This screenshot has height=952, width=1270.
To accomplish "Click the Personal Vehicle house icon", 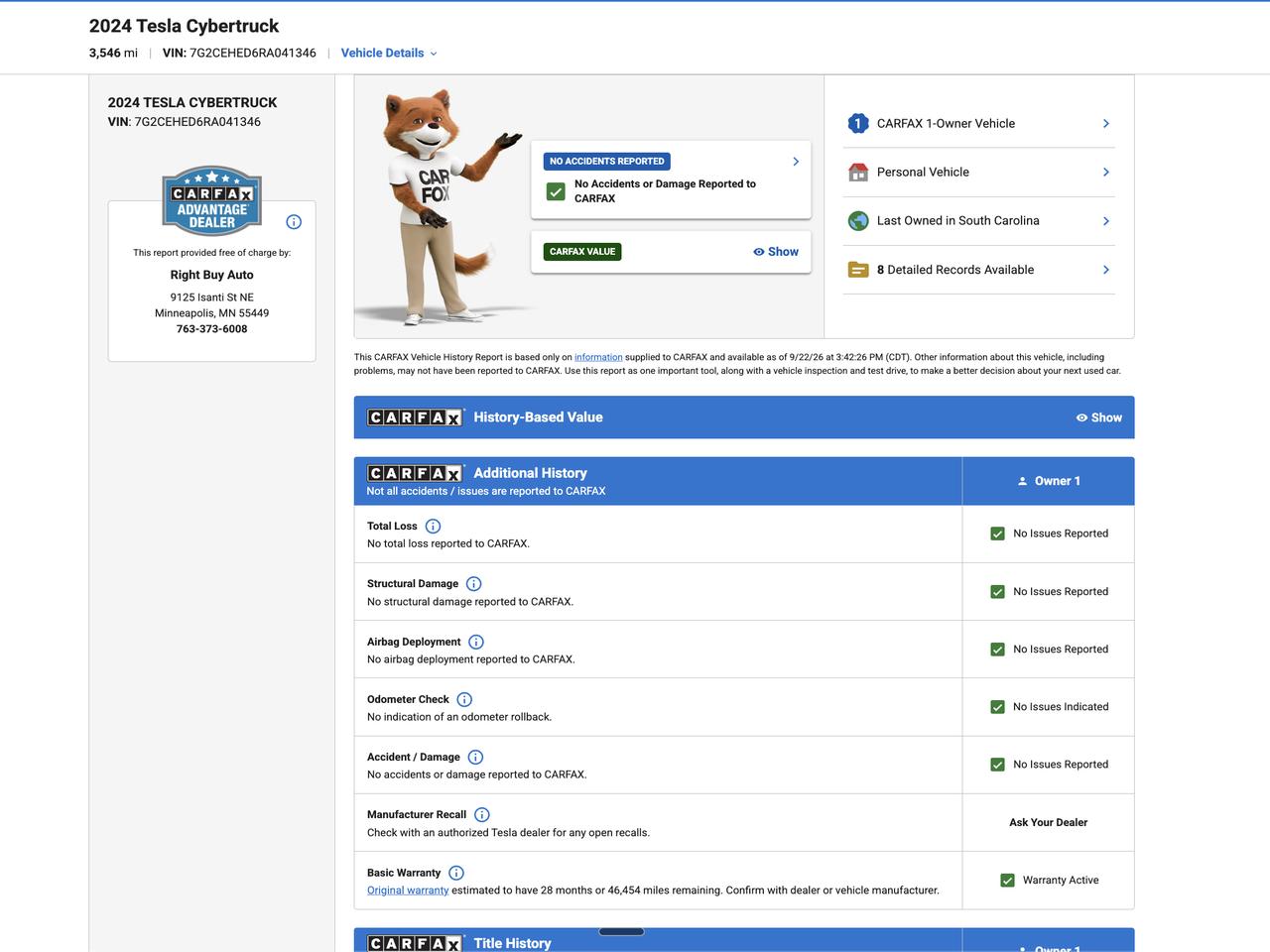I will (858, 173).
